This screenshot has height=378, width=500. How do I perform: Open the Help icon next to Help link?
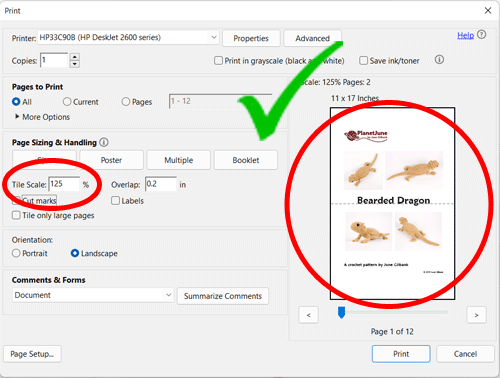pos(482,34)
